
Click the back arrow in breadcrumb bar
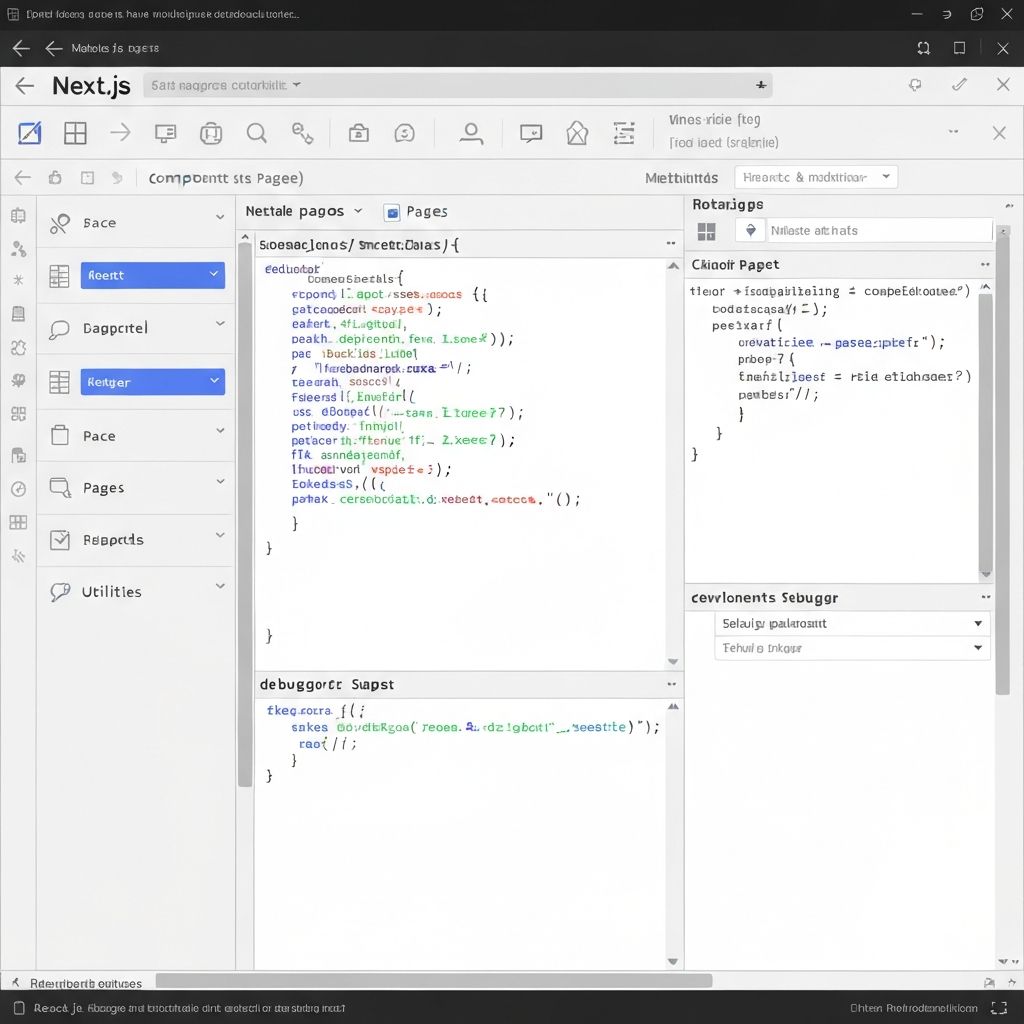point(23,178)
